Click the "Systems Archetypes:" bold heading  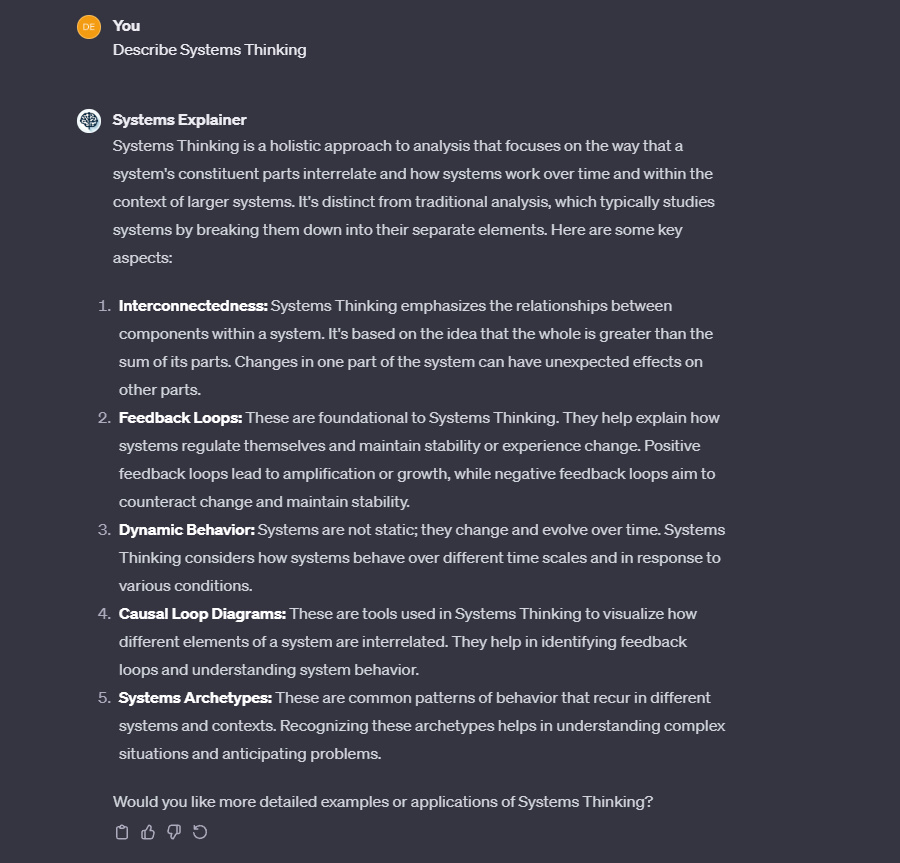coord(196,698)
